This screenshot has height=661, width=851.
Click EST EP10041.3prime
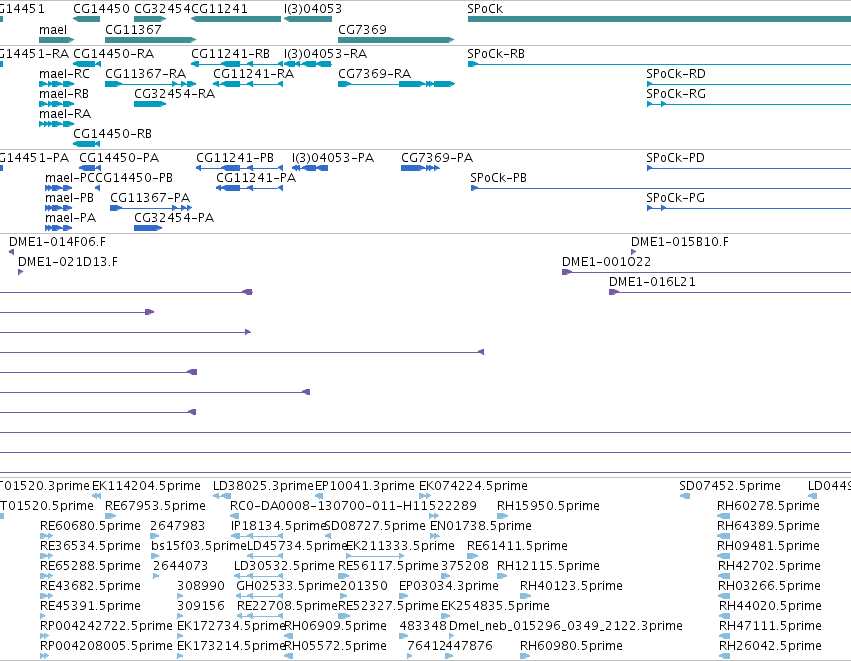[x=365, y=486]
